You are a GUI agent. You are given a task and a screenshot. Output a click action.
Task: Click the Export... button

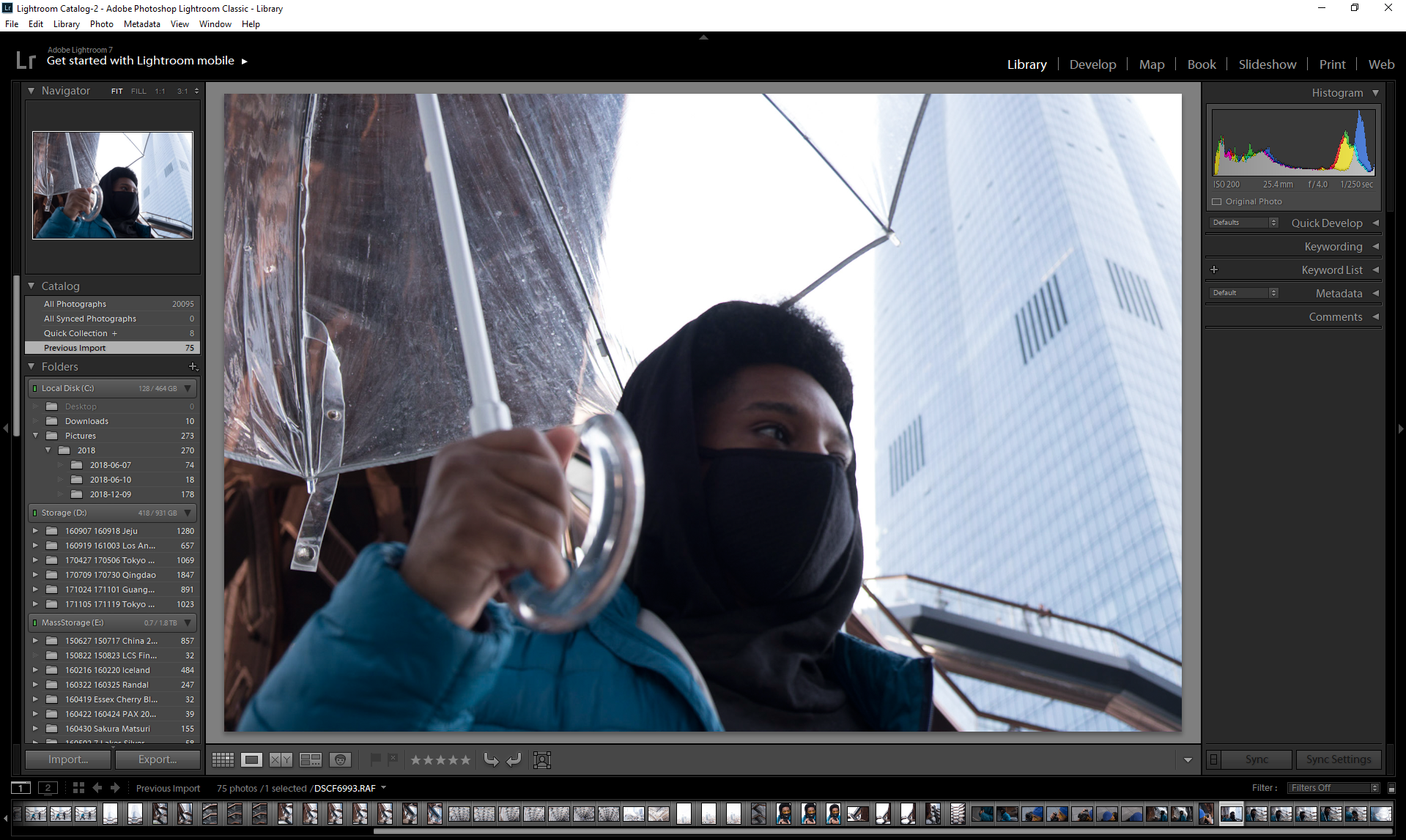(x=158, y=759)
